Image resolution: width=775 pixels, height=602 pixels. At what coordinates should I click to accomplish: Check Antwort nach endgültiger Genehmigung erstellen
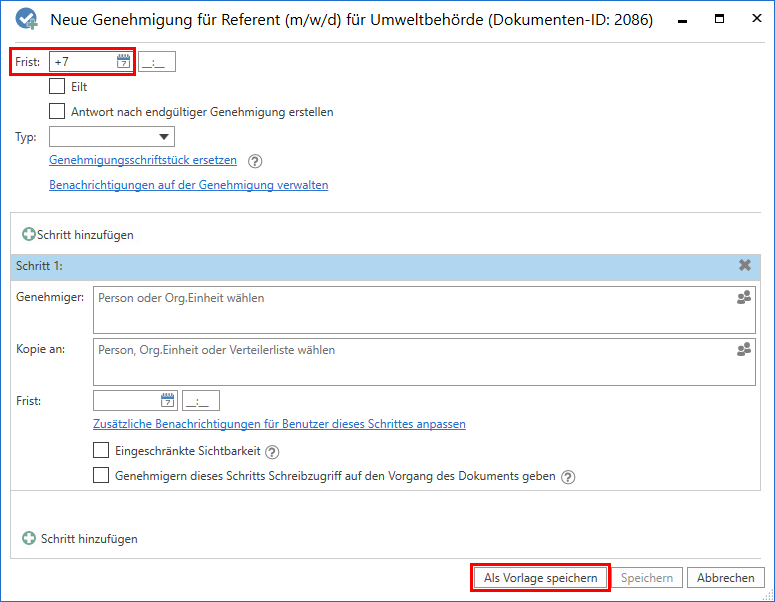57,111
